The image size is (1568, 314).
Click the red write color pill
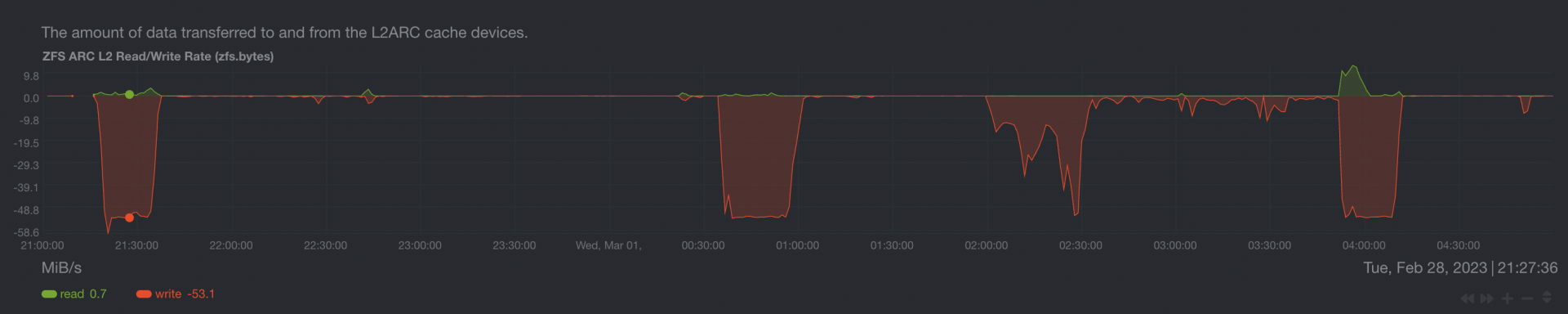144,294
